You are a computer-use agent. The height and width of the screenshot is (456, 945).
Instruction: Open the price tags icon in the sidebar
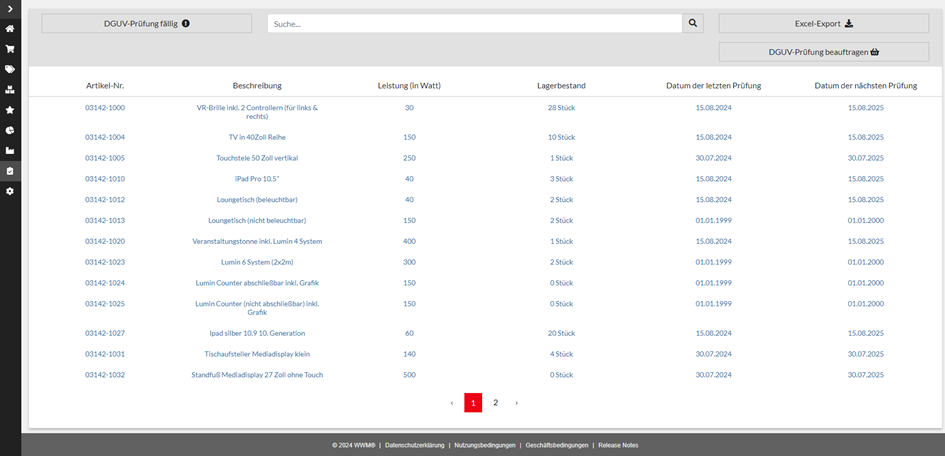click(x=10, y=69)
